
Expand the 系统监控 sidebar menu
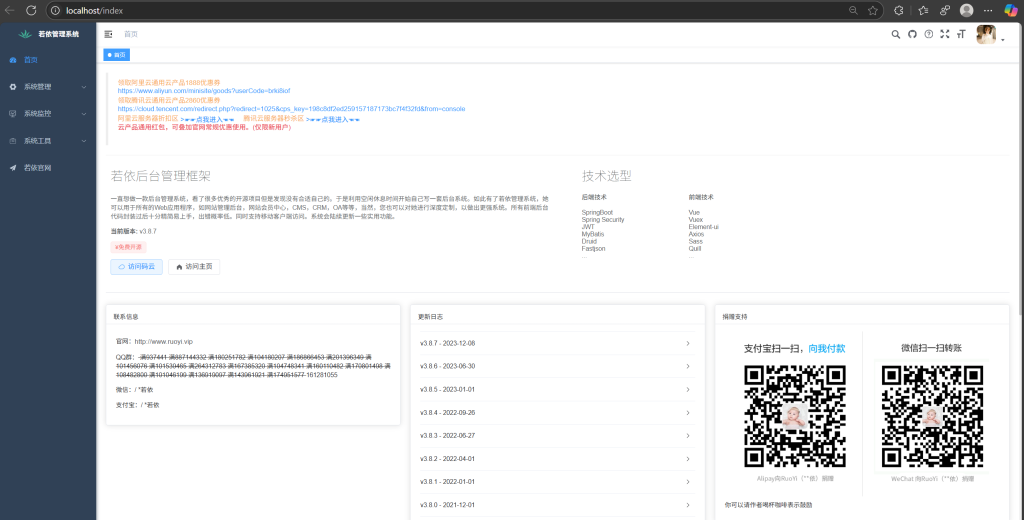(46, 114)
